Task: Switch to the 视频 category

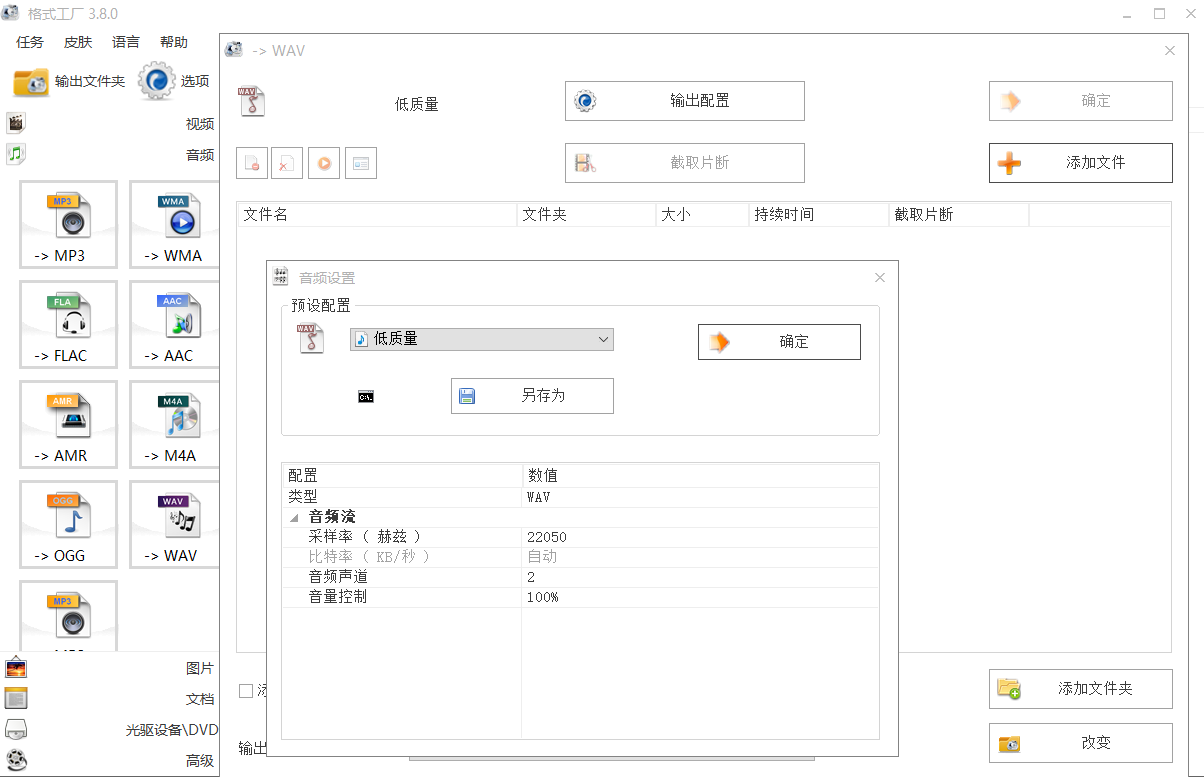Action: tap(199, 123)
